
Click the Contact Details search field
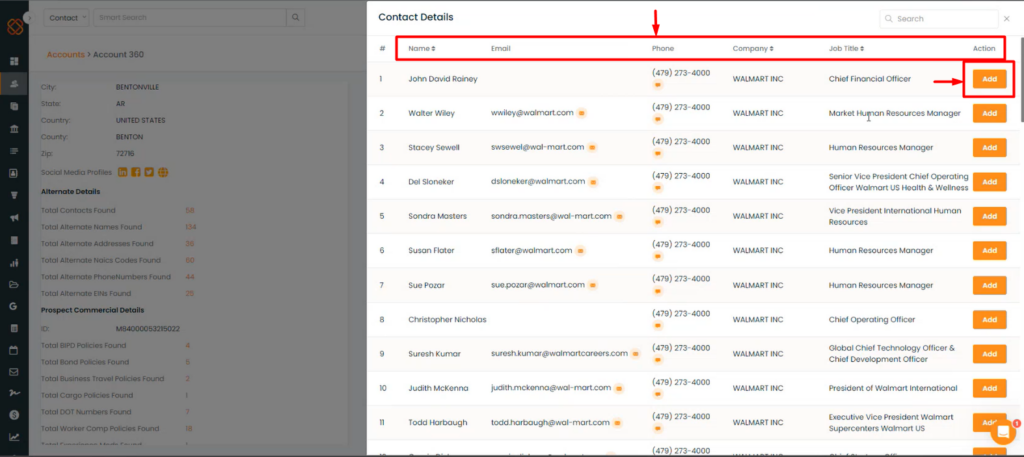[x=939, y=19]
